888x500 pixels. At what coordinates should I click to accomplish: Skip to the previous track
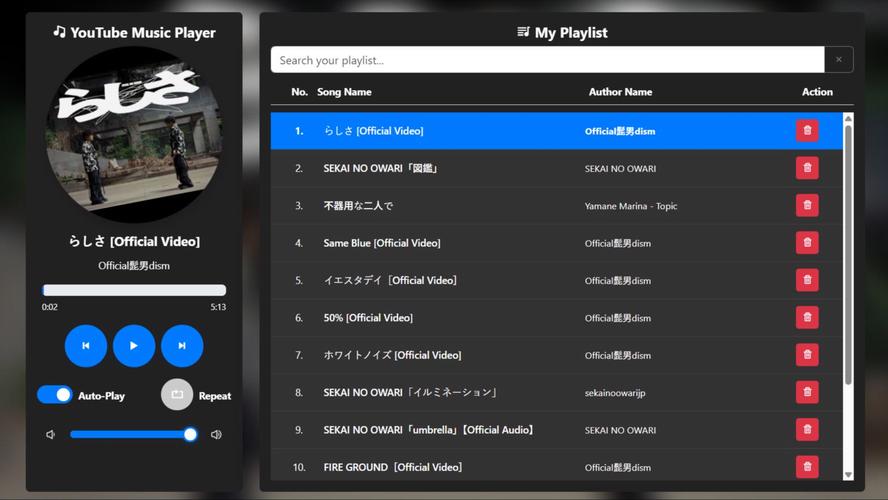[86, 346]
